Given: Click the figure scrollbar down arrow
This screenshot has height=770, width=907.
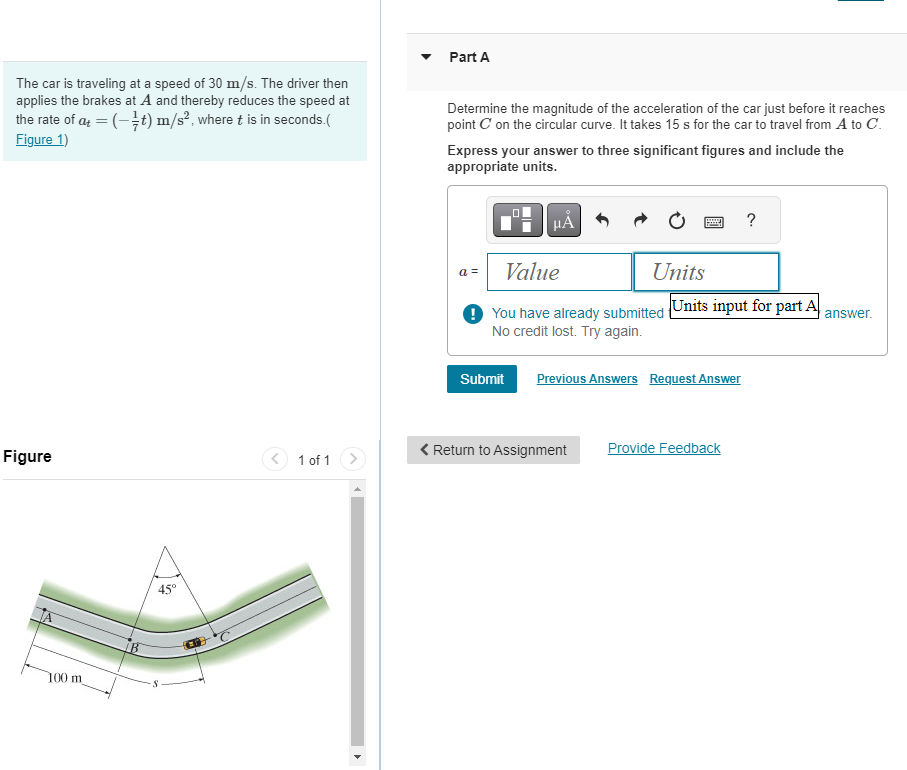Looking at the screenshot, I should coord(357,757).
